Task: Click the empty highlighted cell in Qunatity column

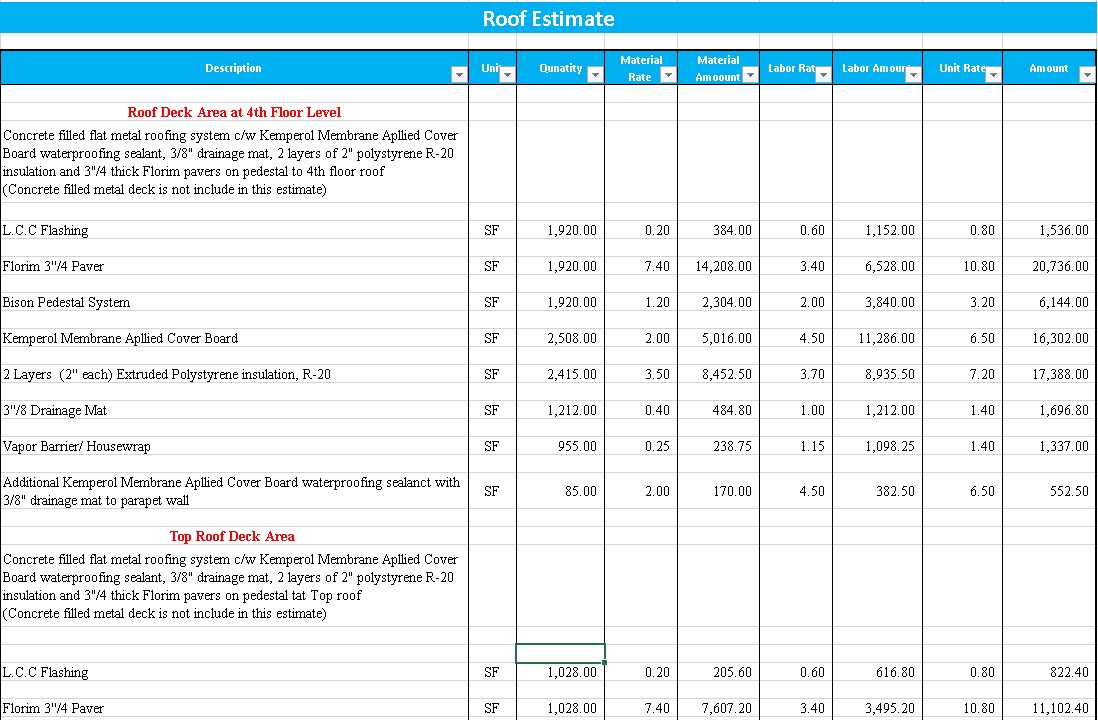Action: tap(560, 653)
